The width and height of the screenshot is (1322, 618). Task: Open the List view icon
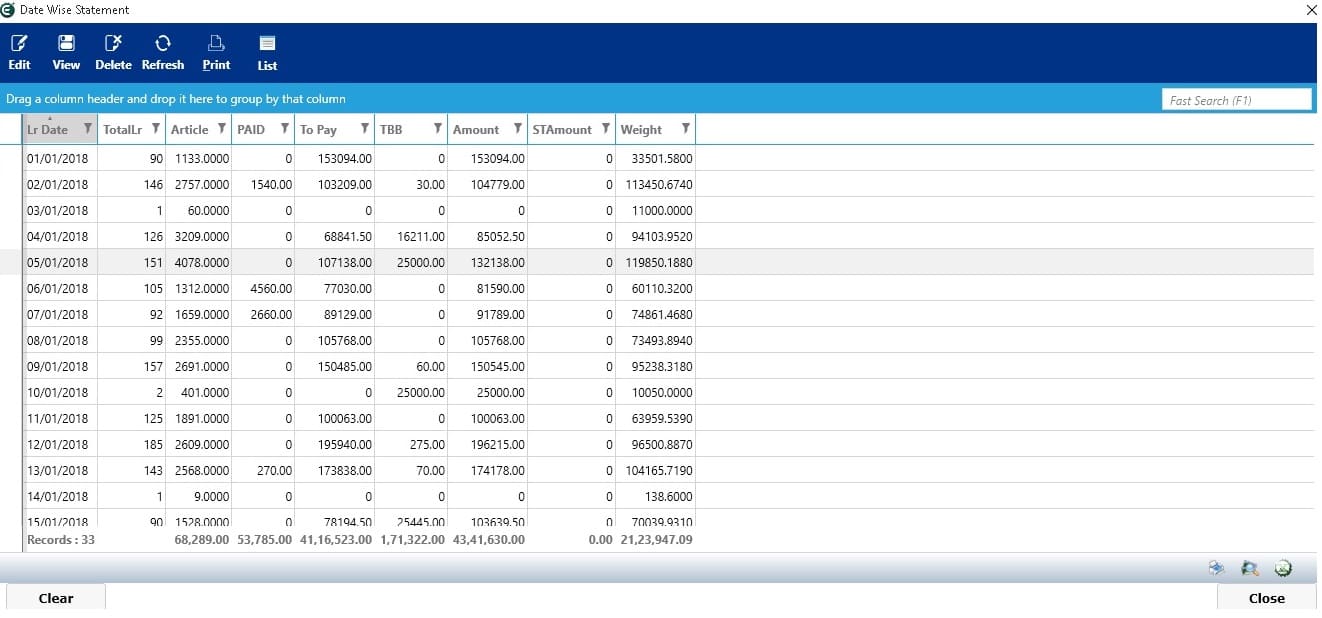tap(267, 53)
